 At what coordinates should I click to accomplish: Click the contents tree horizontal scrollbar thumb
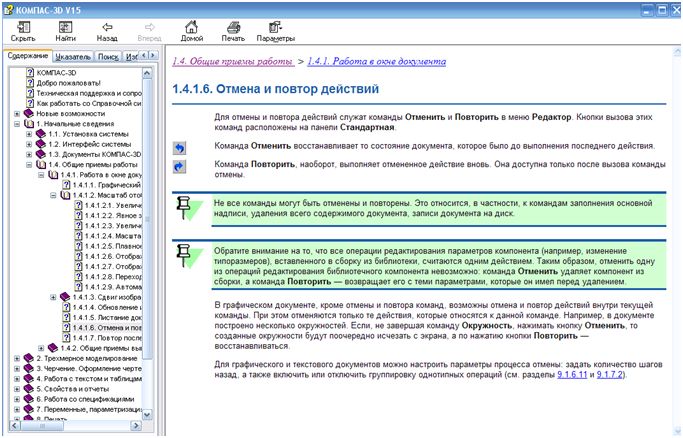pos(42,425)
